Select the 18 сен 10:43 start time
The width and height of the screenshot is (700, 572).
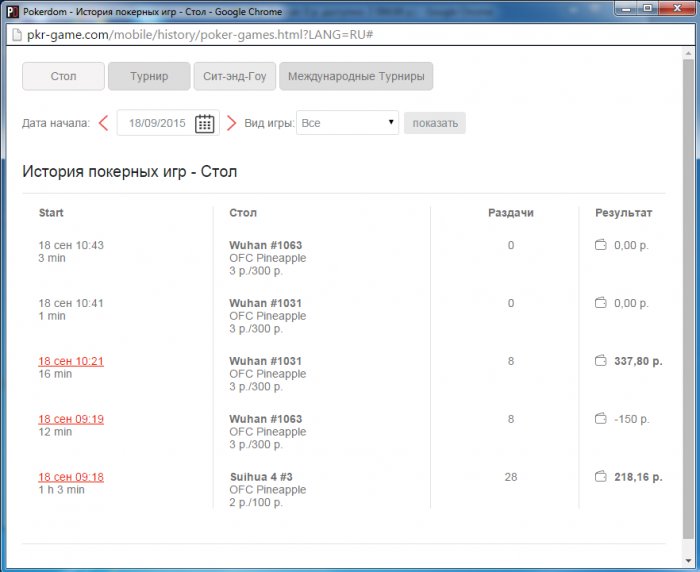tap(71, 245)
